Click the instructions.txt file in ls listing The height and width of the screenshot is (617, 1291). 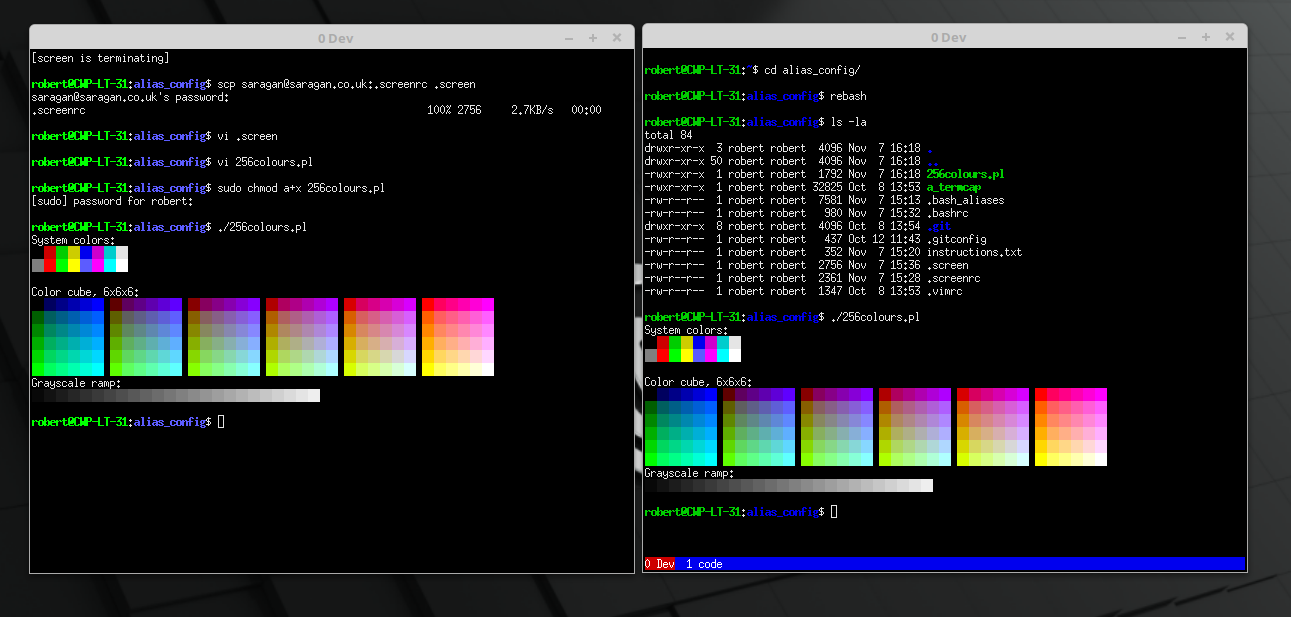pyautogui.click(x=974, y=252)
